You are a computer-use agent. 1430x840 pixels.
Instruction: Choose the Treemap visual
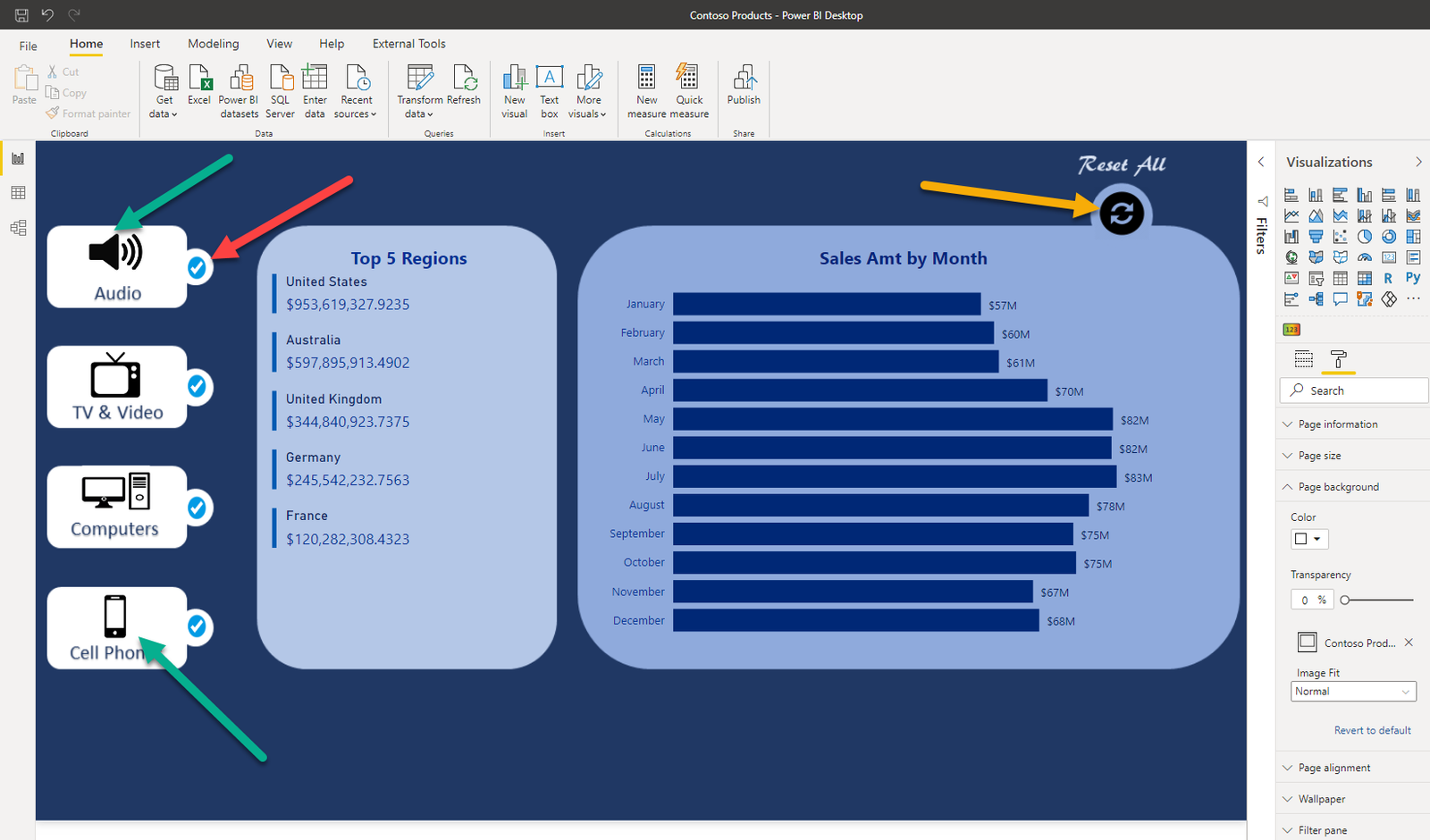click(1413, 237)
